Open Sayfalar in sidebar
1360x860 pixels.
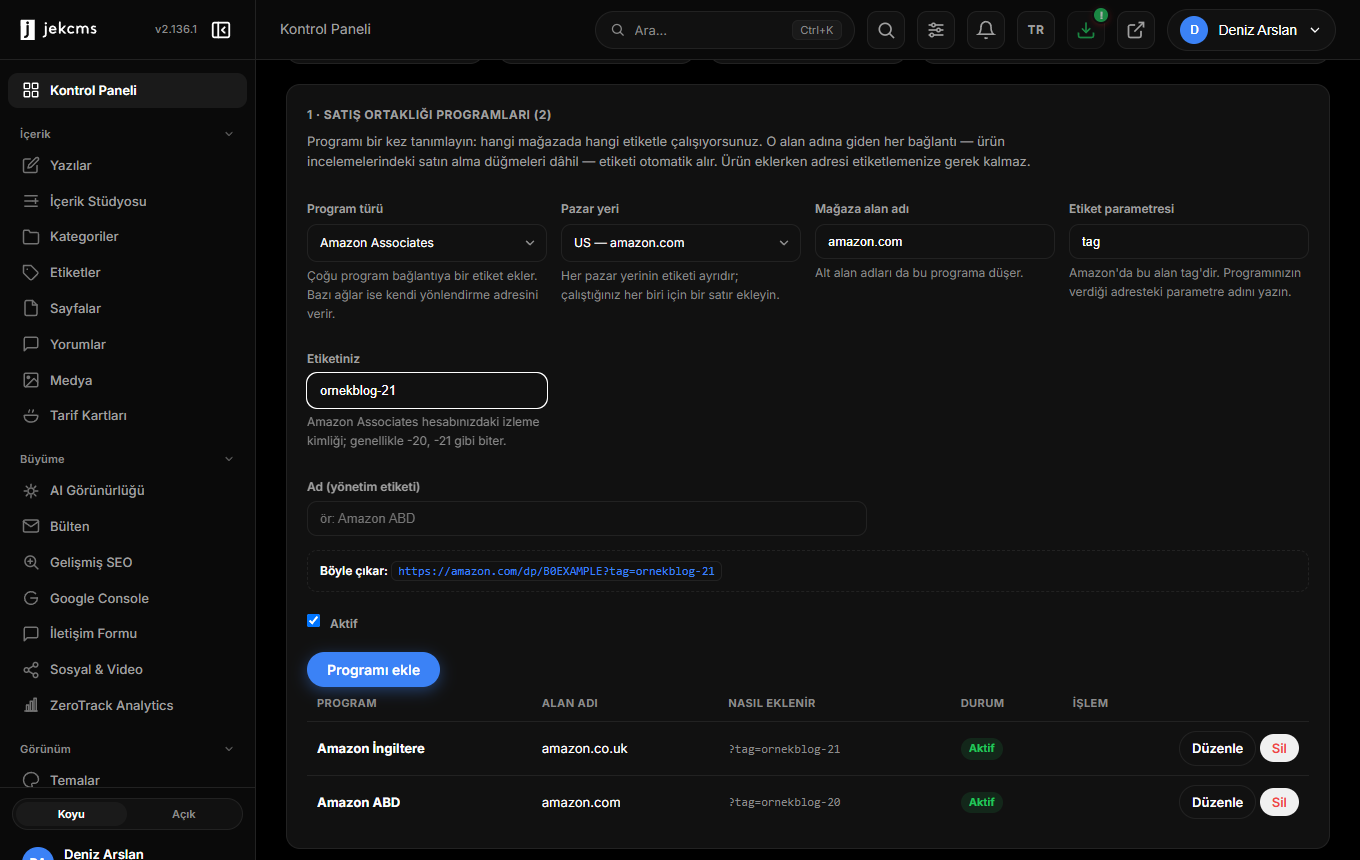pos(127,308)
